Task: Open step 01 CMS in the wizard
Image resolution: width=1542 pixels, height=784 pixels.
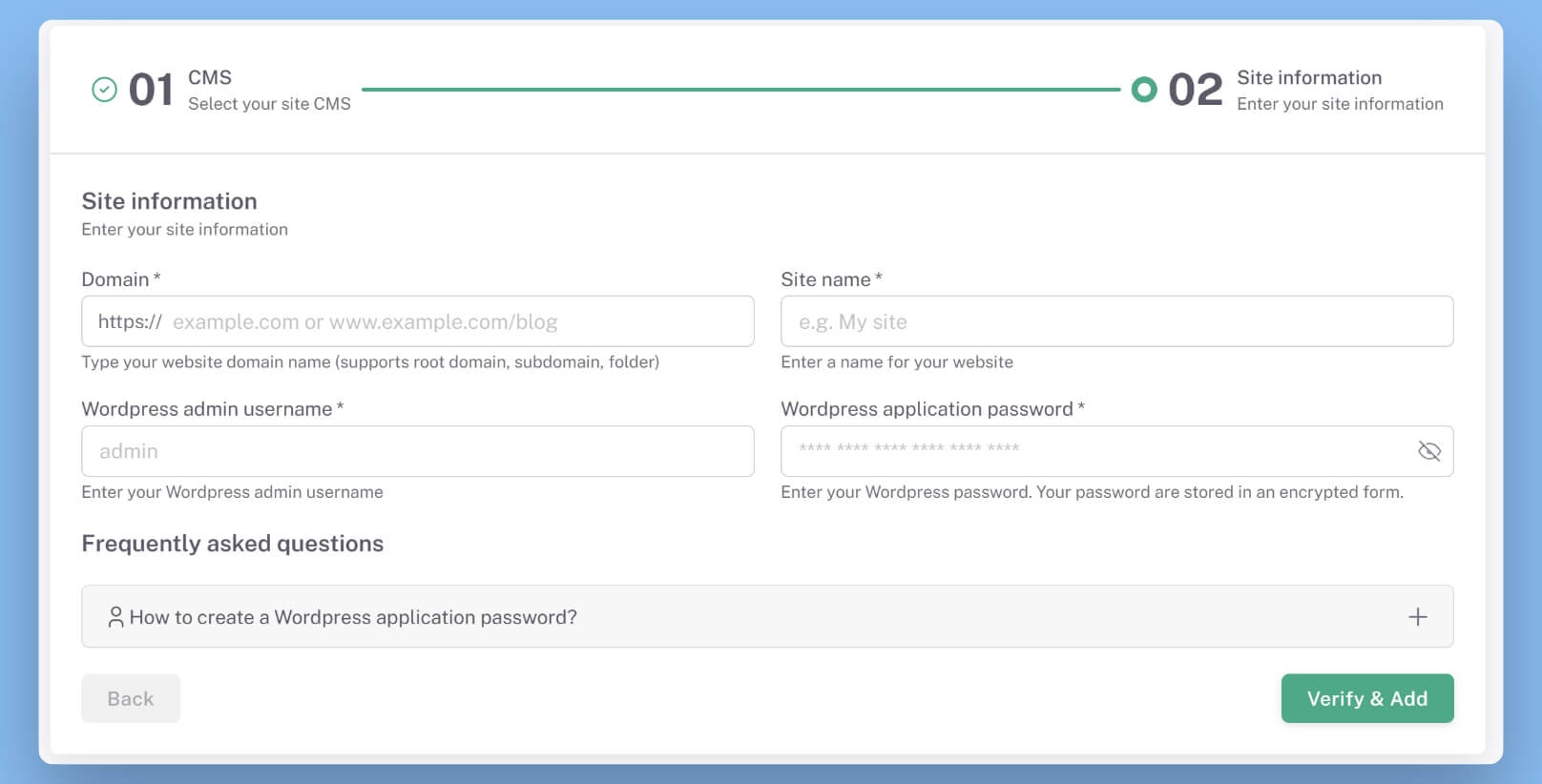Action: click(x=221, y=90)
